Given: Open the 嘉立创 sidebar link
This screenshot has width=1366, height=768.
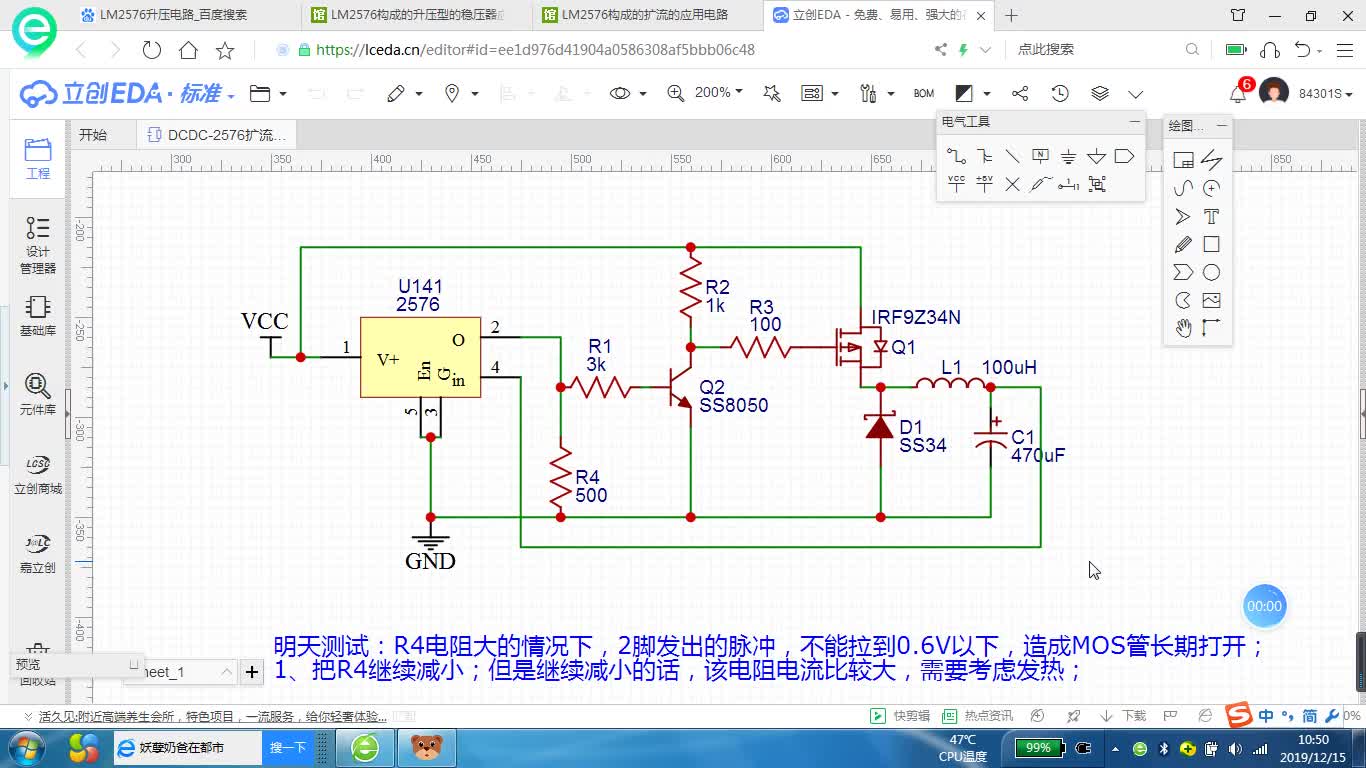Looking at the screenshot, I should tap(38, 553).
